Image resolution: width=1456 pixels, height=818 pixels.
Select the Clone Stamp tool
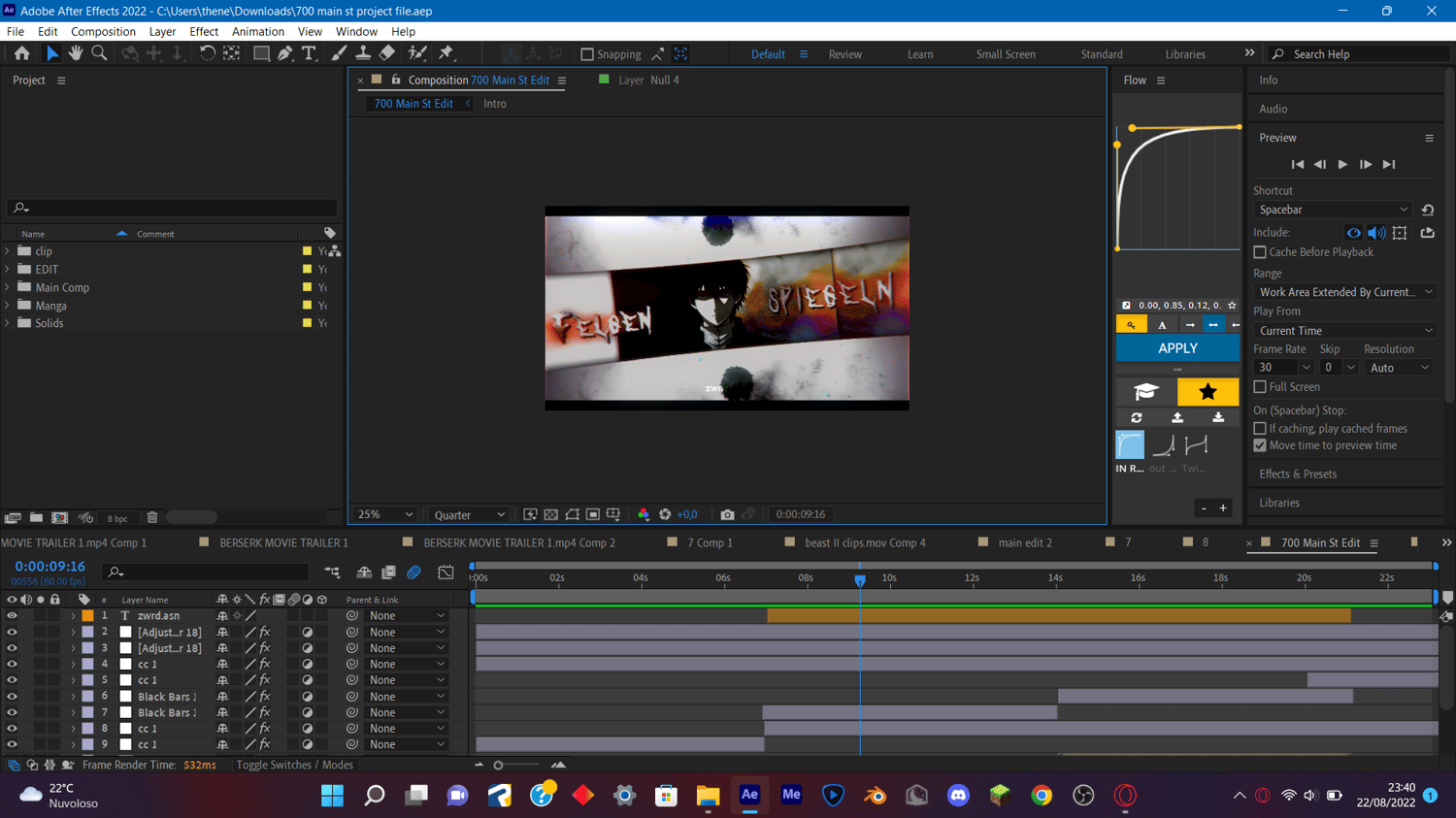[x=363, y=53]
